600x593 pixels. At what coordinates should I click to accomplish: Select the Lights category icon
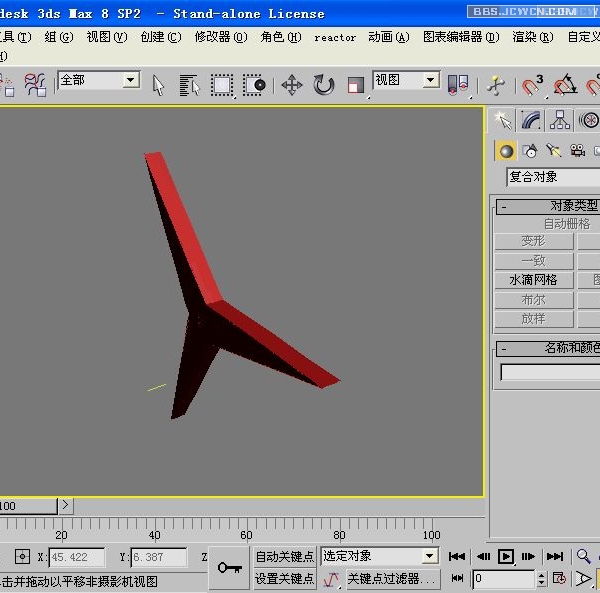point(554,151)
